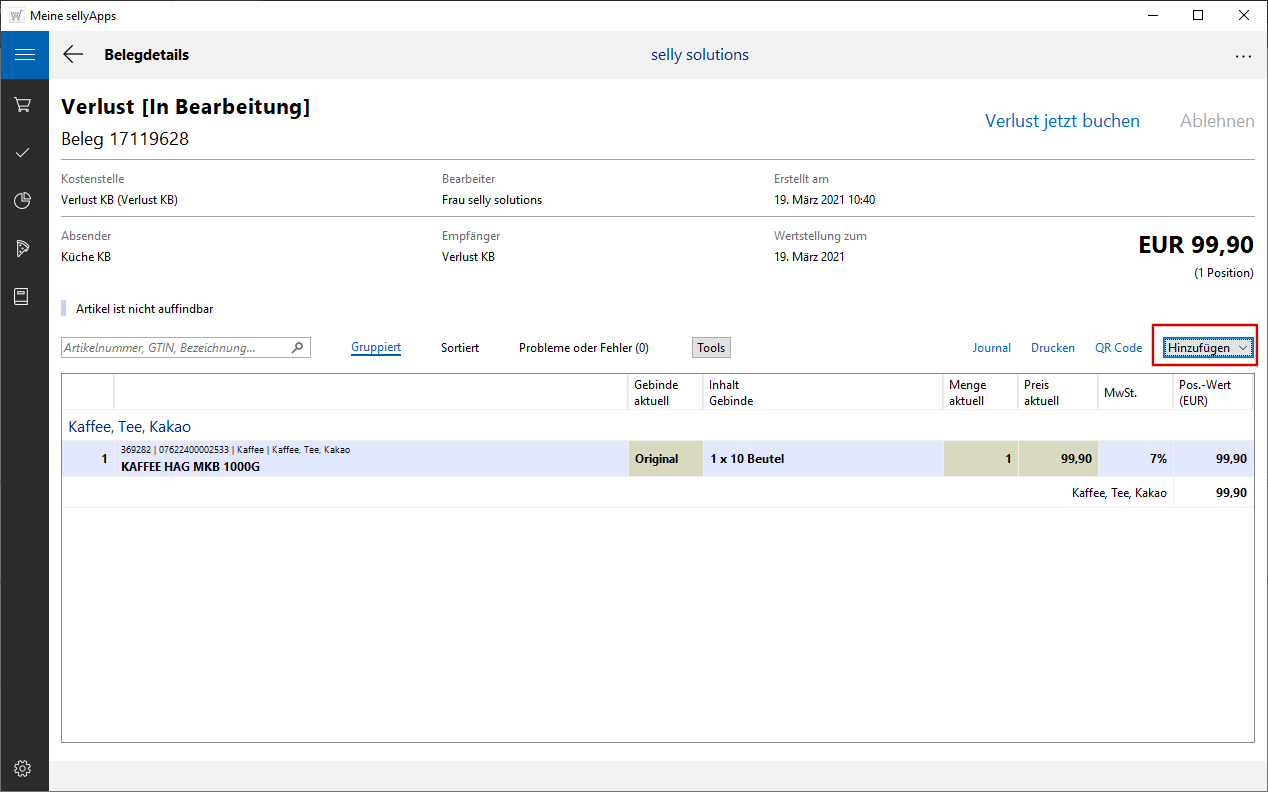Switch to Gruppiert view

[x=376, y=348]
